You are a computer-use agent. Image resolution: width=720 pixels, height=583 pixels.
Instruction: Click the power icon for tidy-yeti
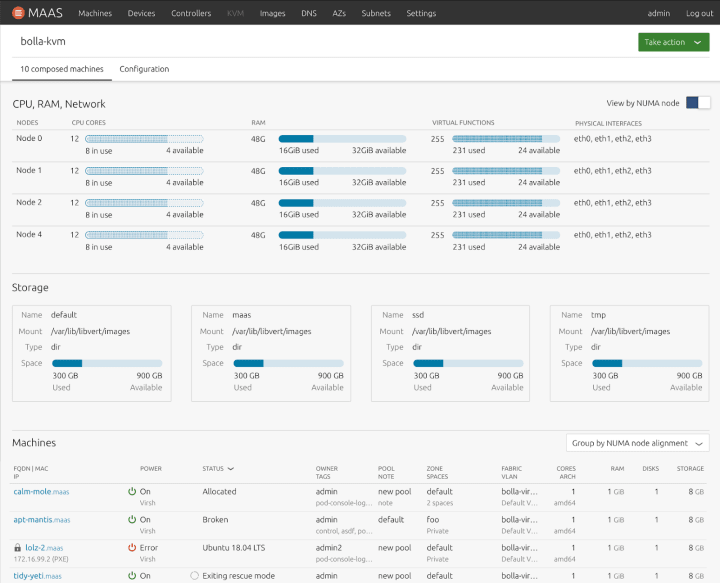pyautogui.click(x=132, y=575)
